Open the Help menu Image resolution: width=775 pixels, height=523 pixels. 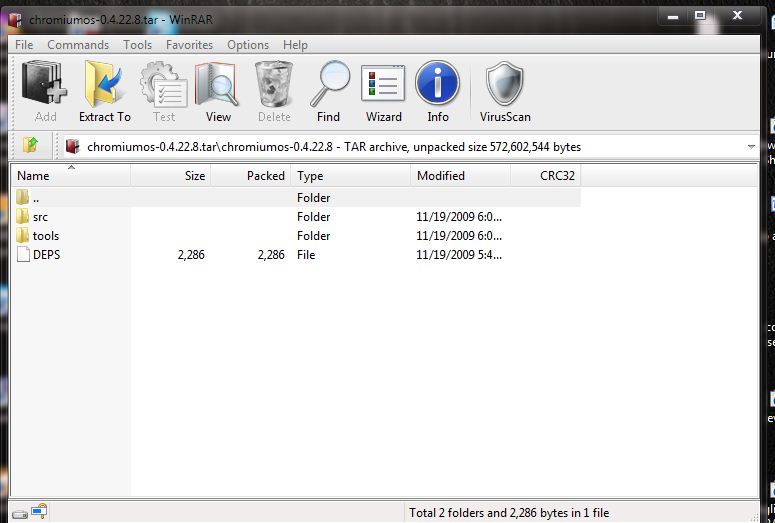tap(295, 45)
